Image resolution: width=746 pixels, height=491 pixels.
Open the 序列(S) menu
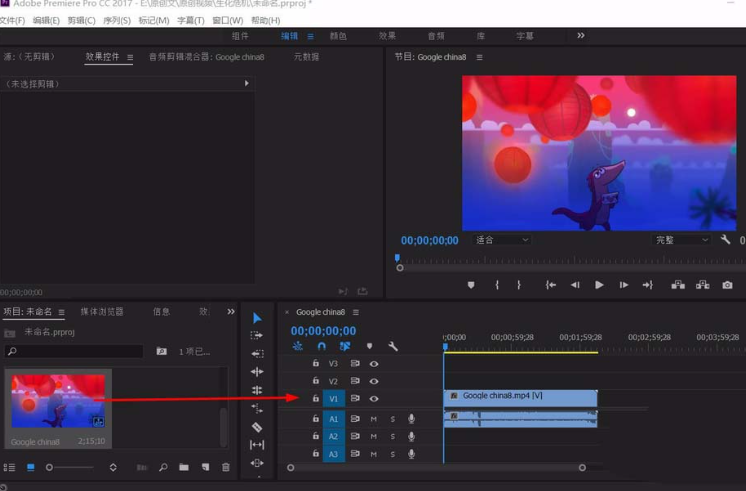tap(117, 20)
